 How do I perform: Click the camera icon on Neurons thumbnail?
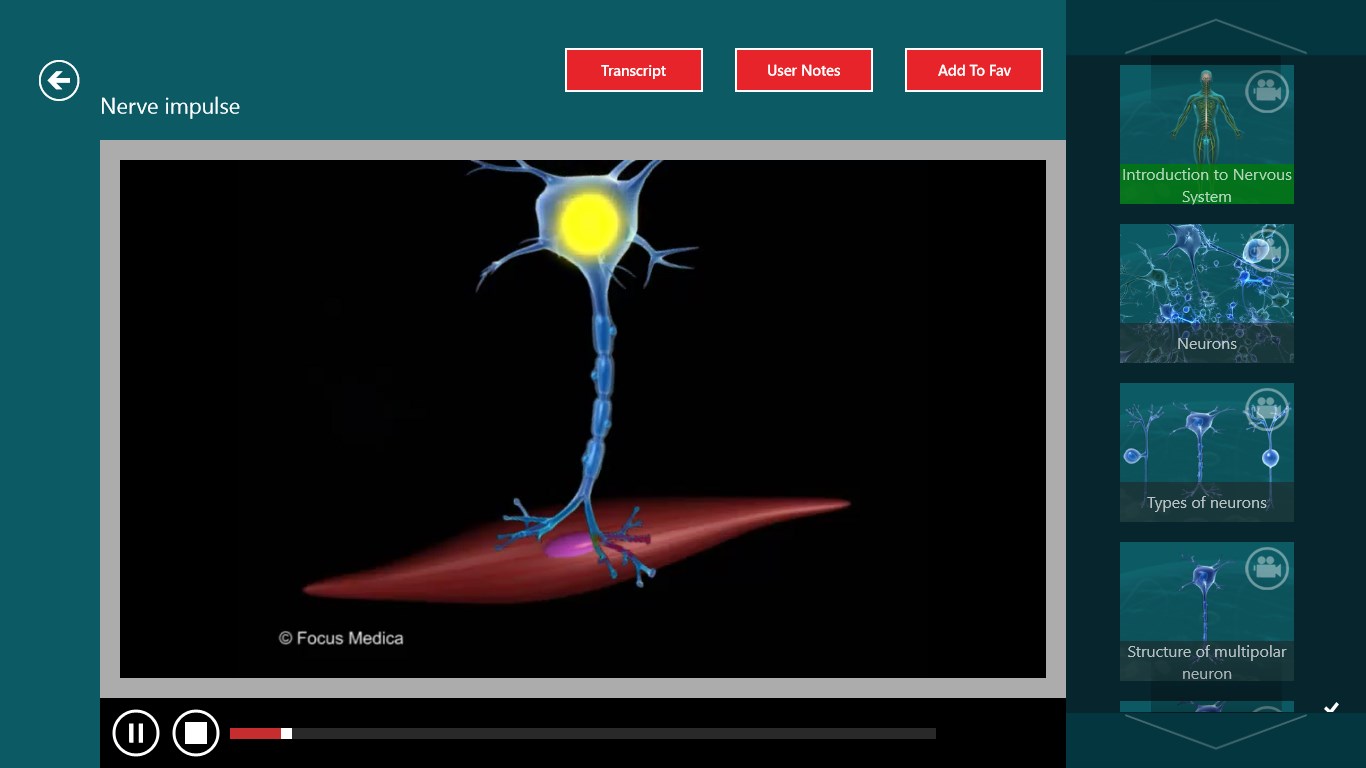[1266, 250]
